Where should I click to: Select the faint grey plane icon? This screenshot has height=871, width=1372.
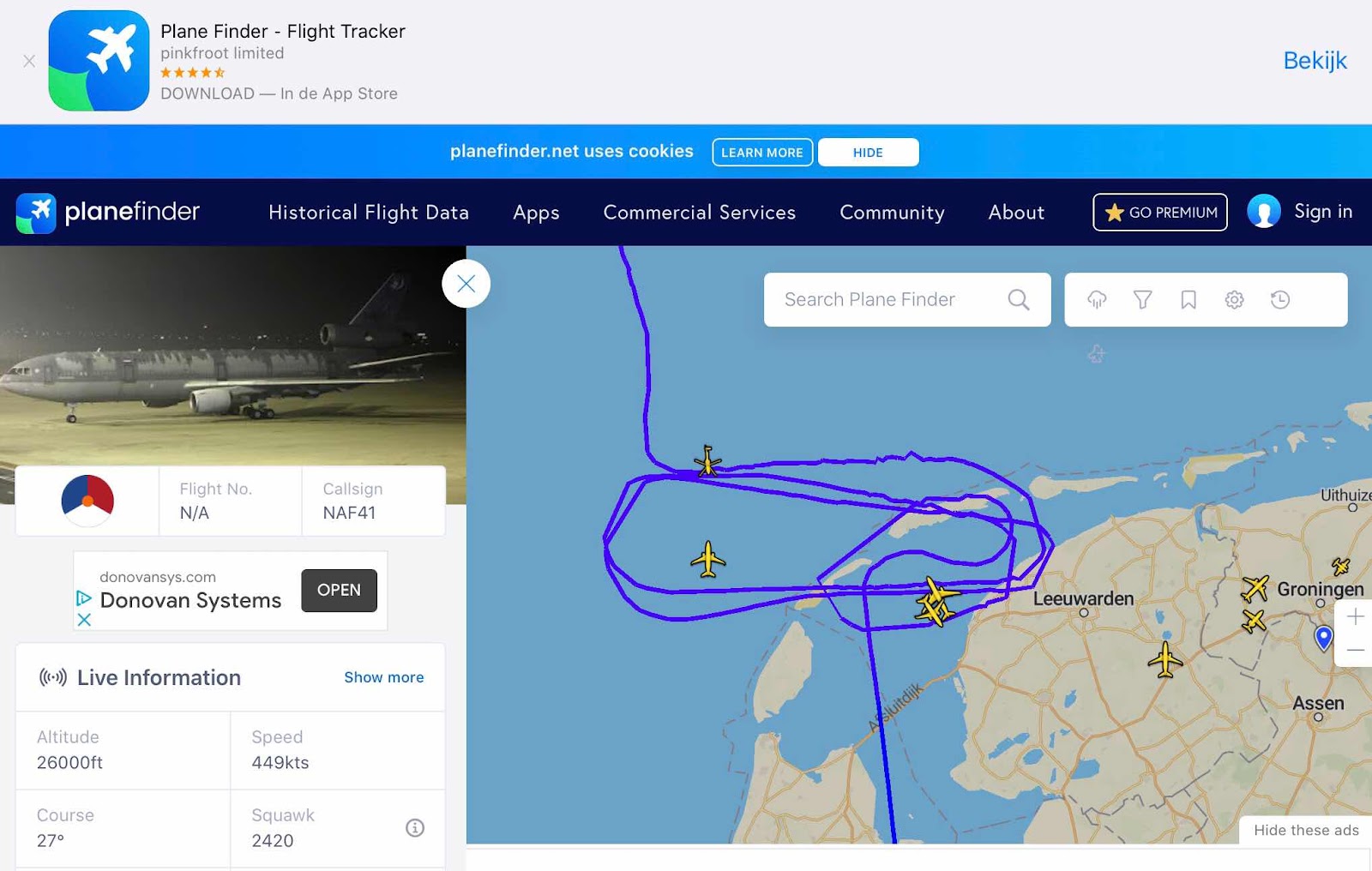click(x=1096, y=353)
